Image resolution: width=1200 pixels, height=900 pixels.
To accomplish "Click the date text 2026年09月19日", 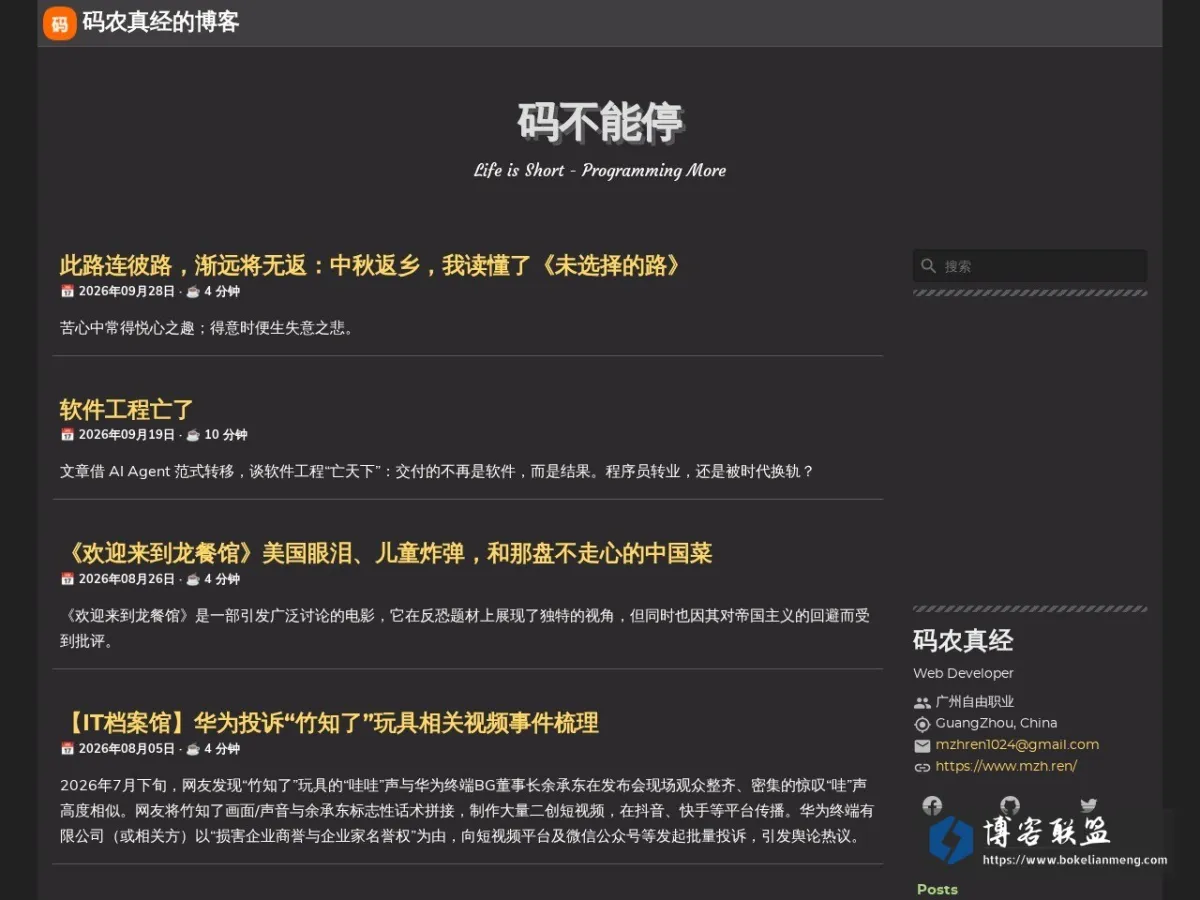I will coord(127,435).
